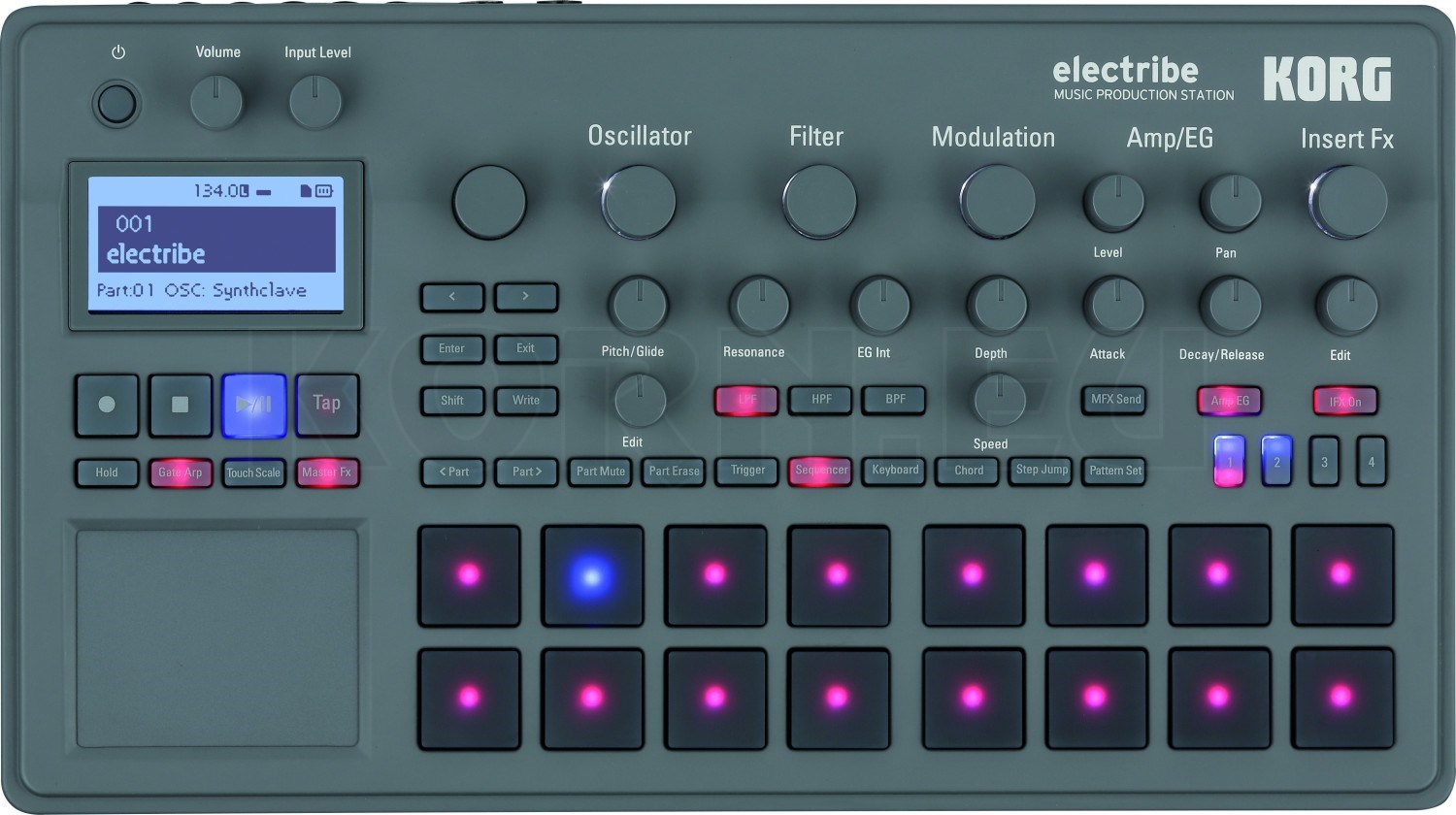Enable the Hold function
Image resolution: width=1456 pixels, height=815 pixels.
pos(106,473)
